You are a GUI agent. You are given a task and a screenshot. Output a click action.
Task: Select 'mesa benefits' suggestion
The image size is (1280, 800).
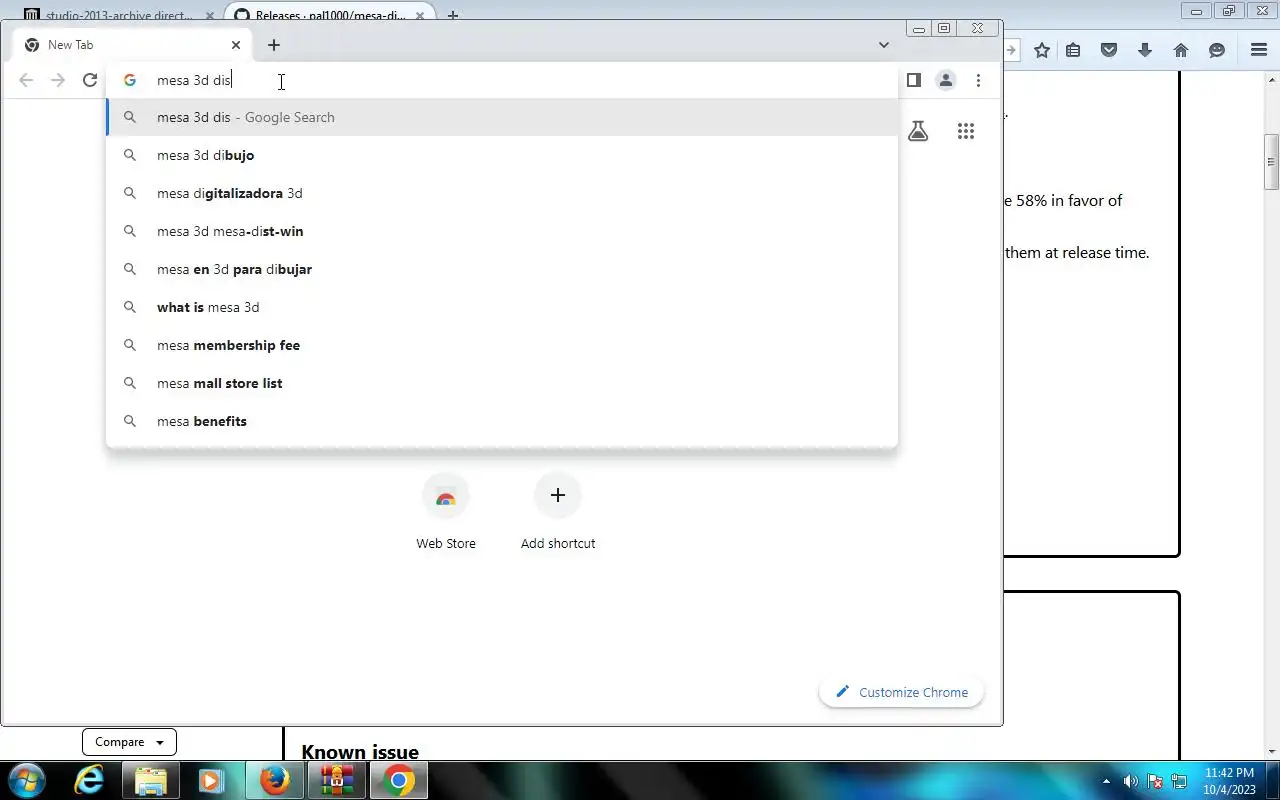tap(502, 421)
